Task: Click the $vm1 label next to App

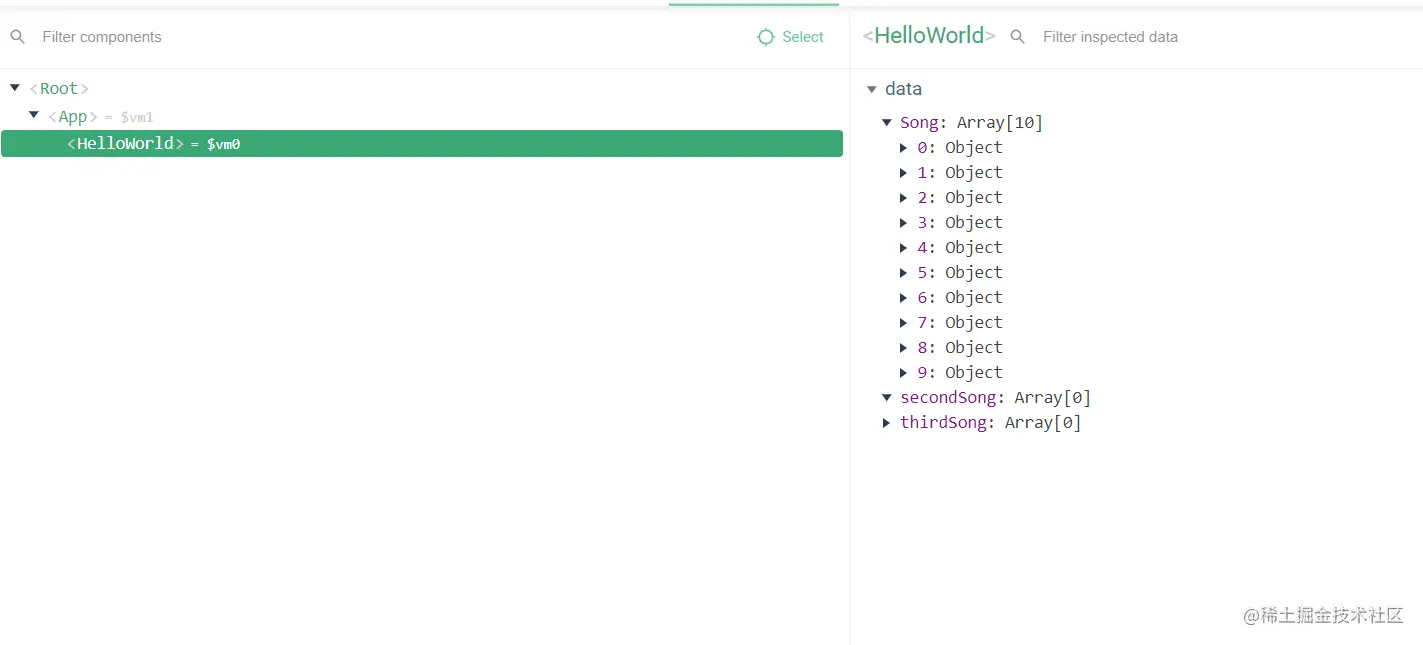Action: coord(137,118)
